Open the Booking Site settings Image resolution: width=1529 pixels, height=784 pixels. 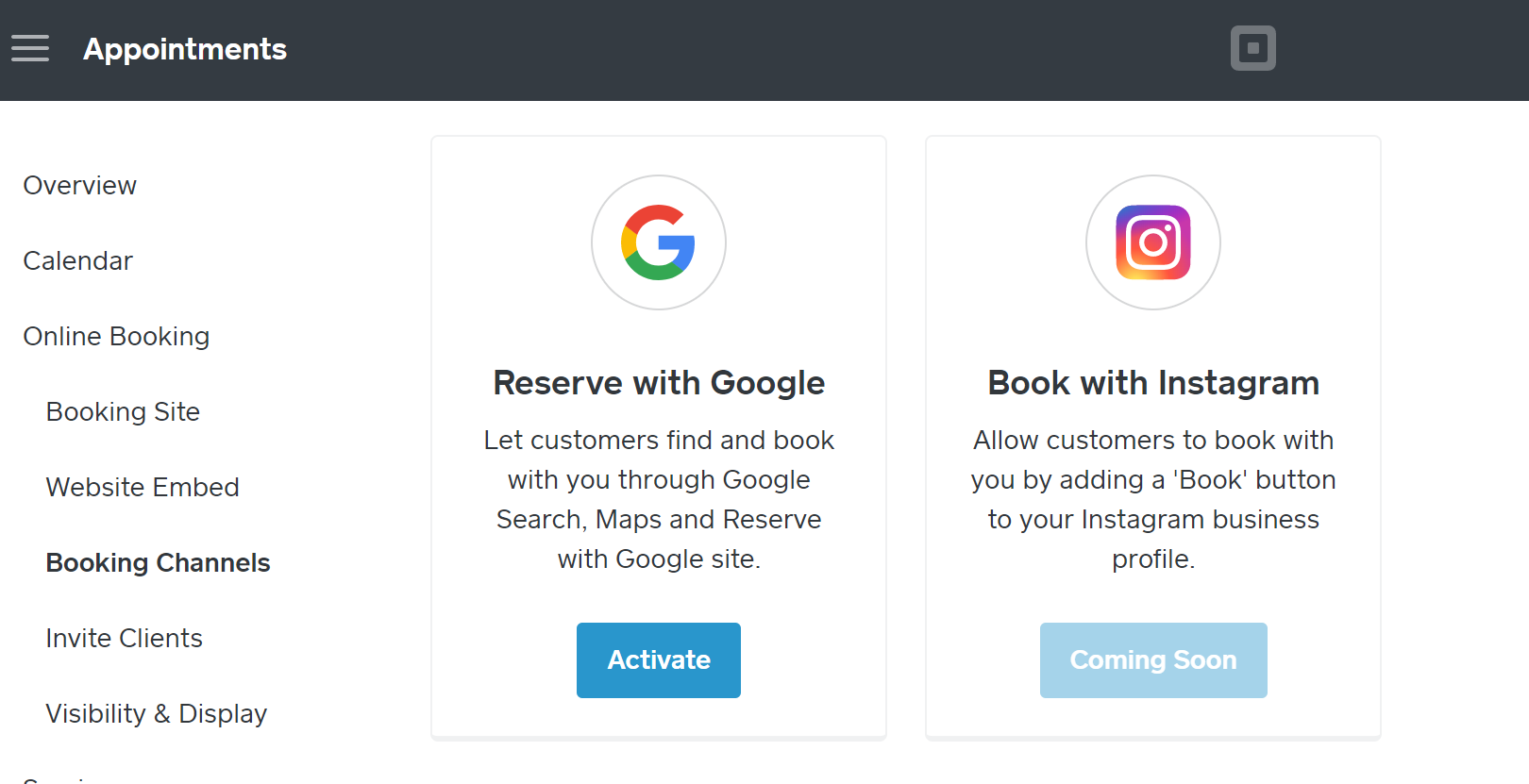123,412
